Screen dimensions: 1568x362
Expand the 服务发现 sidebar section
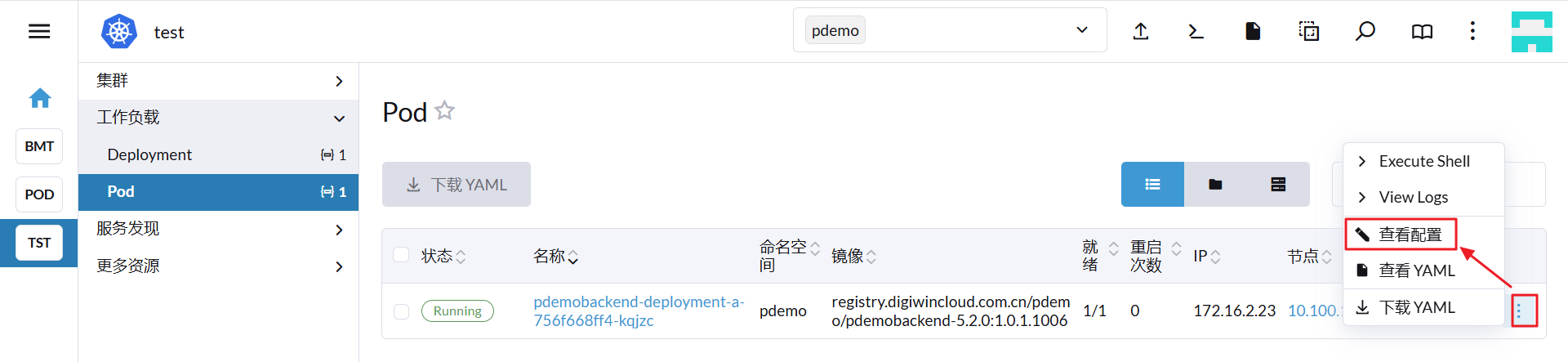coord(219,229)
